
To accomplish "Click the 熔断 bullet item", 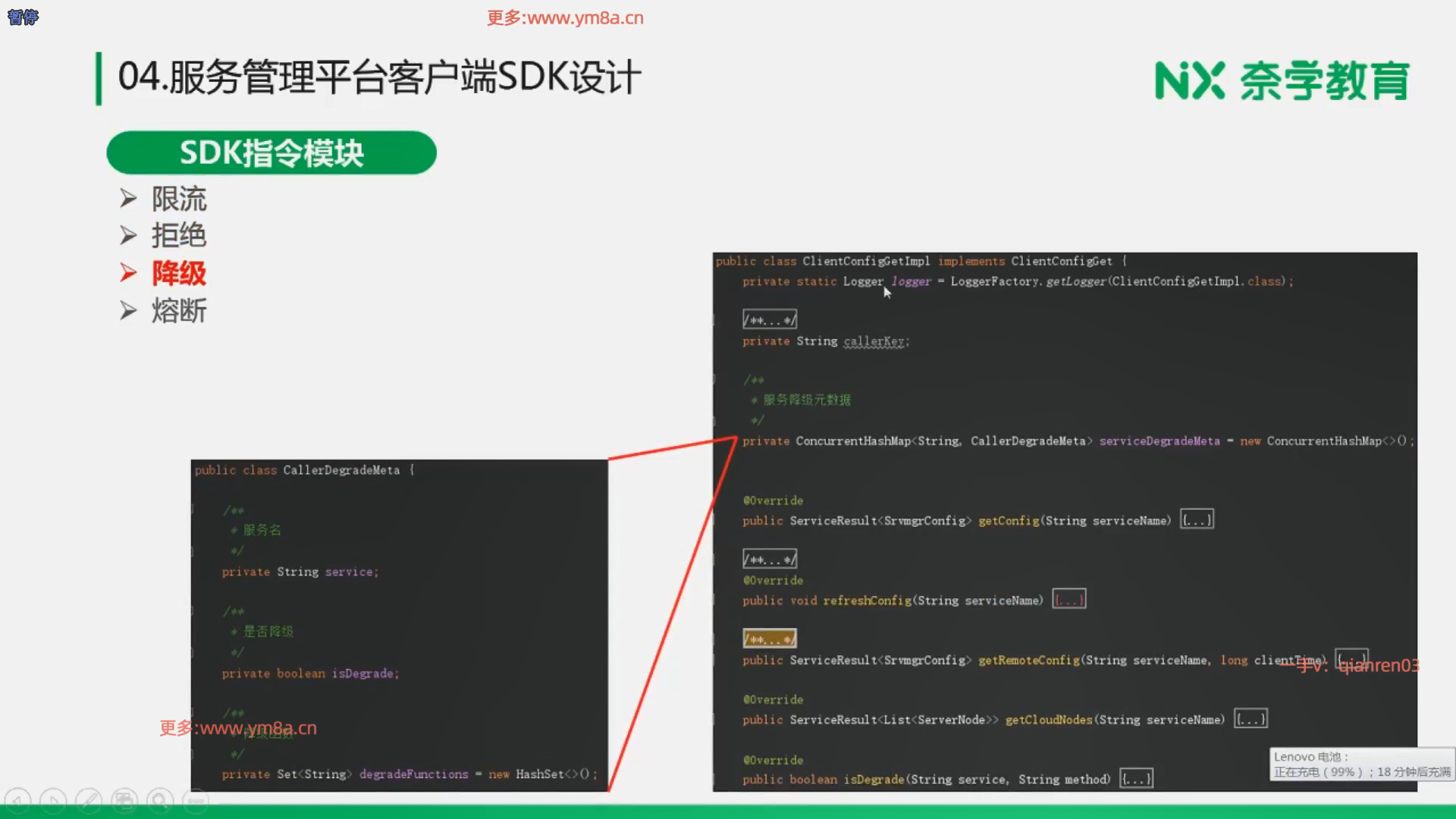I will pos(179,311).
